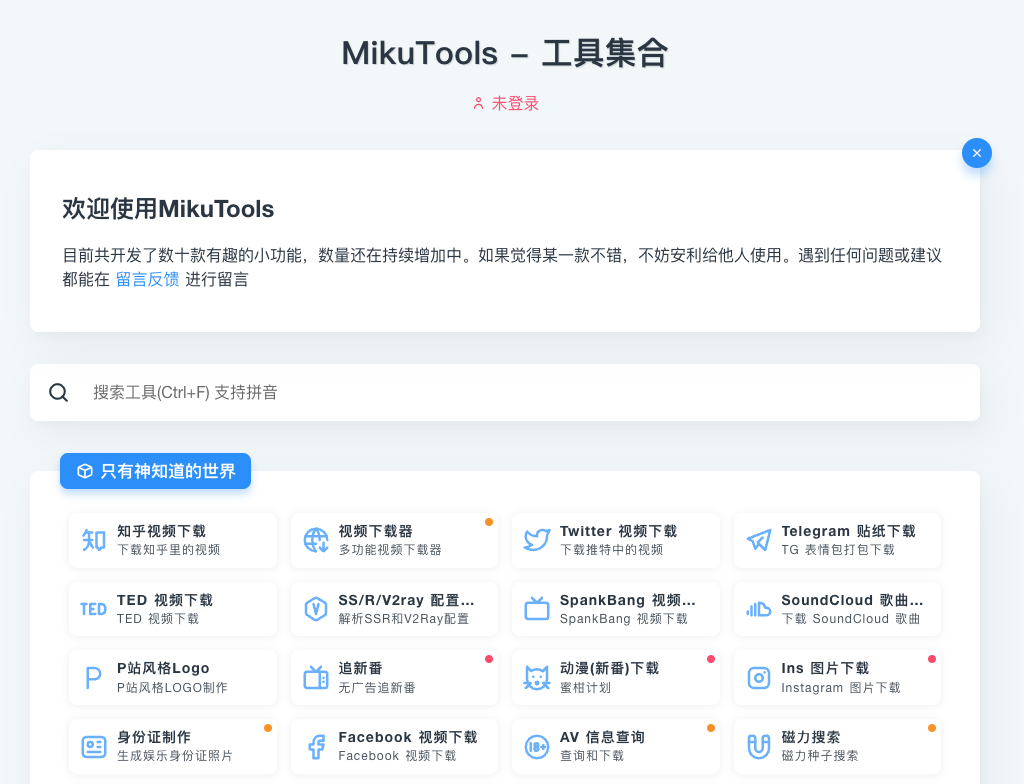
Task: Click the magnet icon for 磁力搜索
Action: click(759, 747)
